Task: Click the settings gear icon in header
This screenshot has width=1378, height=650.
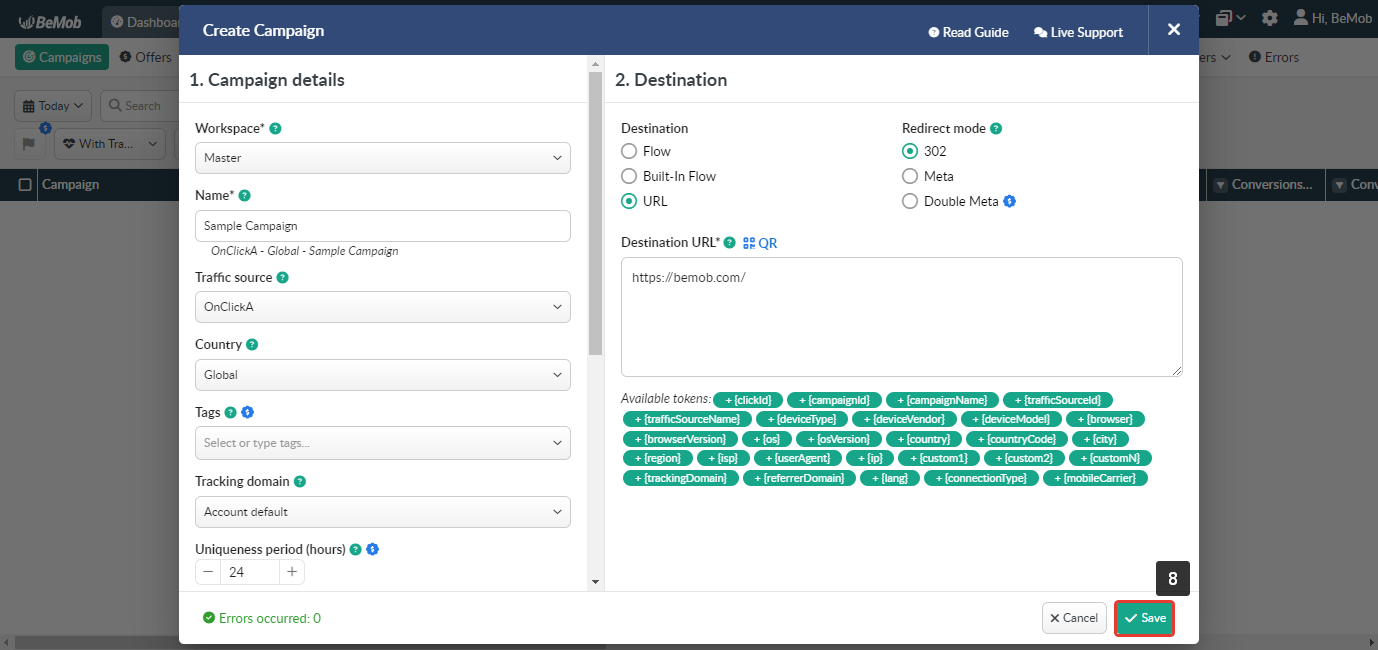Action: click(1270, 18)
